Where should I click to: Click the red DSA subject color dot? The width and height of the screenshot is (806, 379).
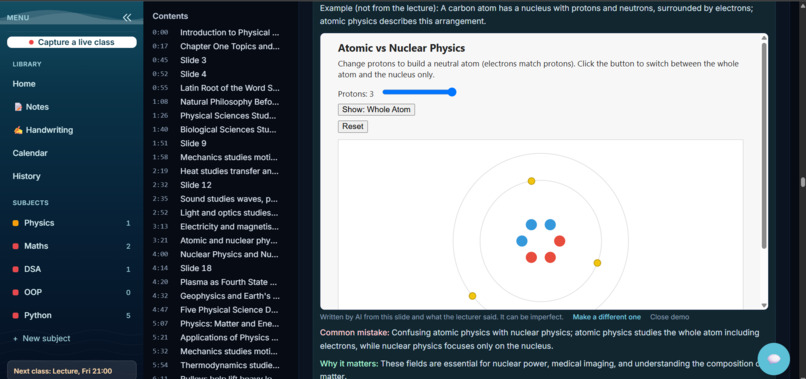15,269
